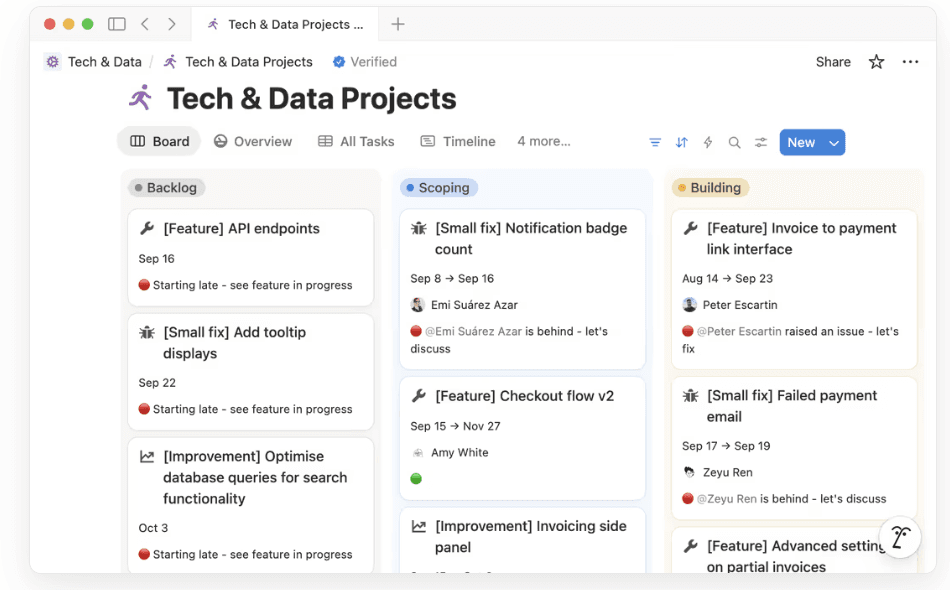Screen dimensions: 950x590
Task: Open the "[Feature] API endpoints" card
Action: pos(250,228)
